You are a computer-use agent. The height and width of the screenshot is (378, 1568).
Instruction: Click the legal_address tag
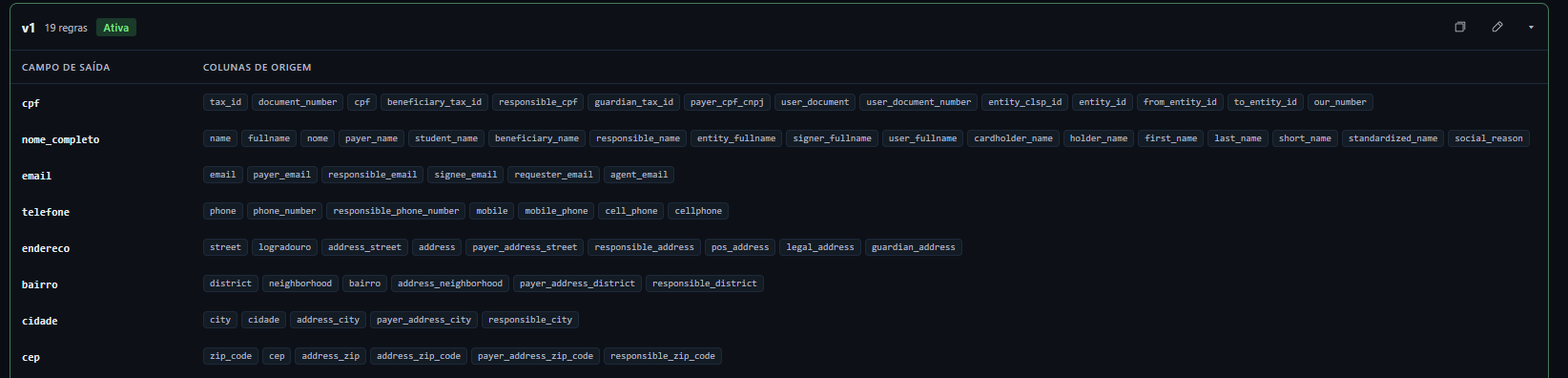820,247
